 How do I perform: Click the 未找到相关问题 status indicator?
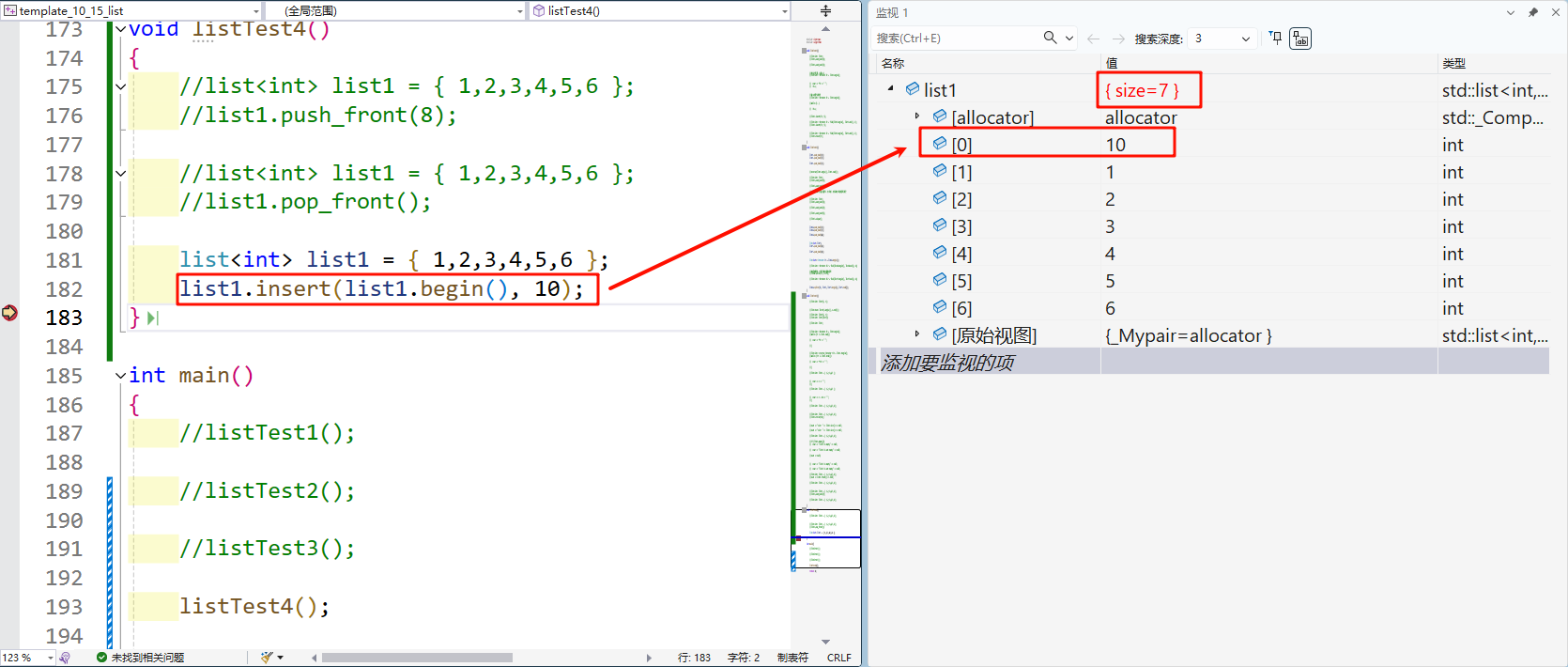coord(141,658)
